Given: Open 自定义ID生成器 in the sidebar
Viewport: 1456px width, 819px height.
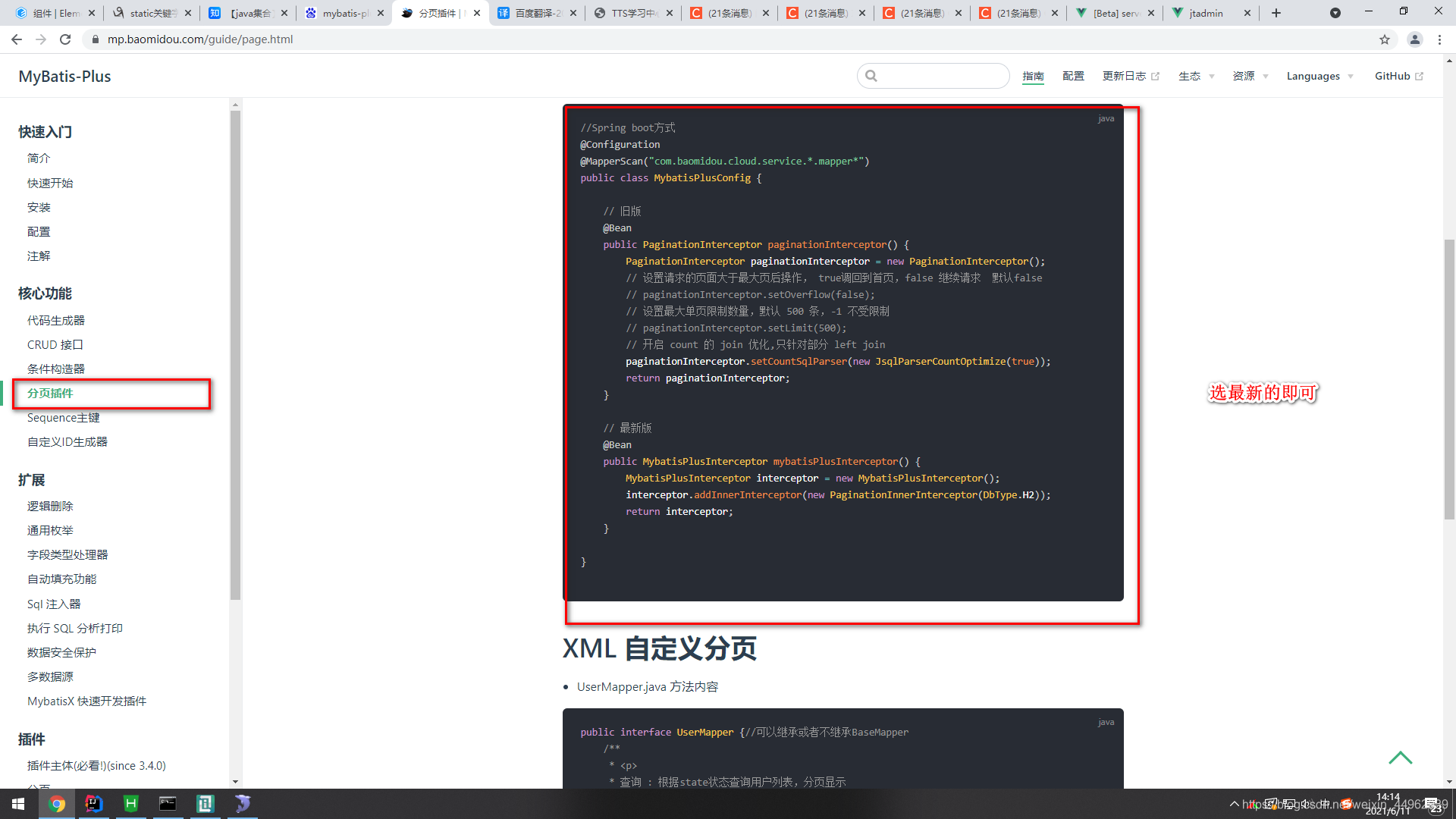Looking at the screenshot, I should click(x=67, y=442).
